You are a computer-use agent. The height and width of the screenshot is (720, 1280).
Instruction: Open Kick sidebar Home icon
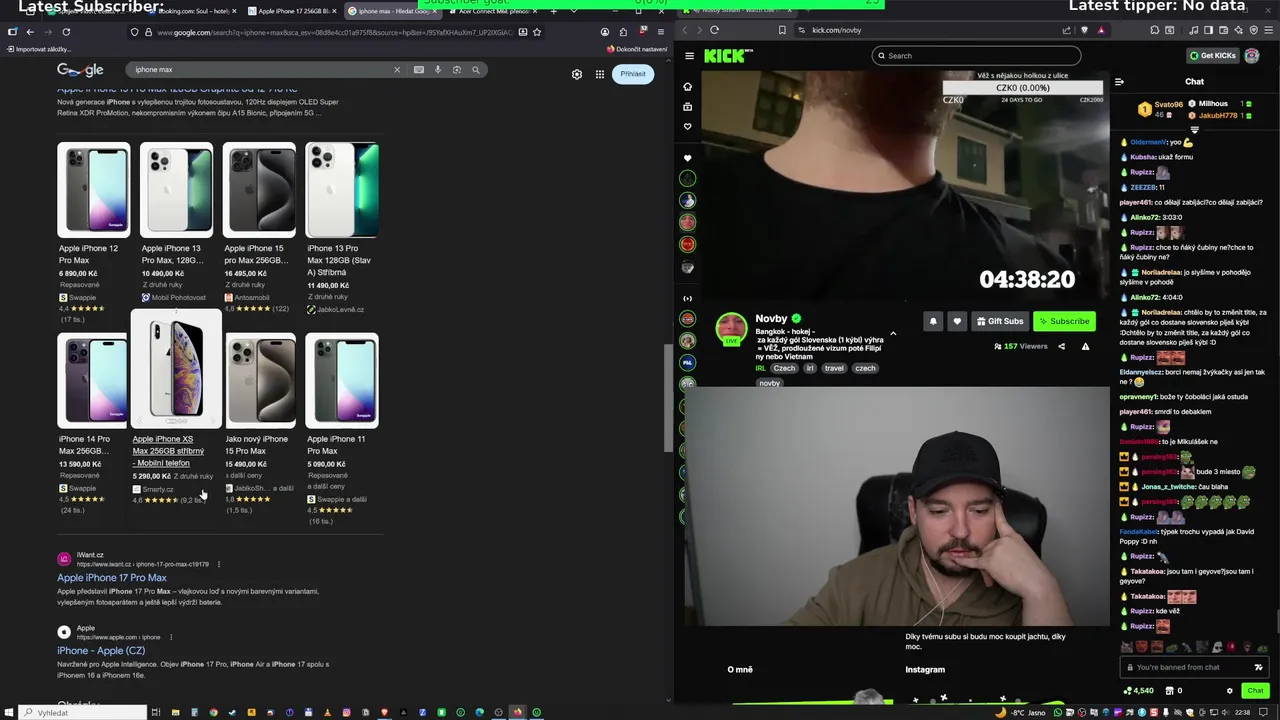[687, 87]
